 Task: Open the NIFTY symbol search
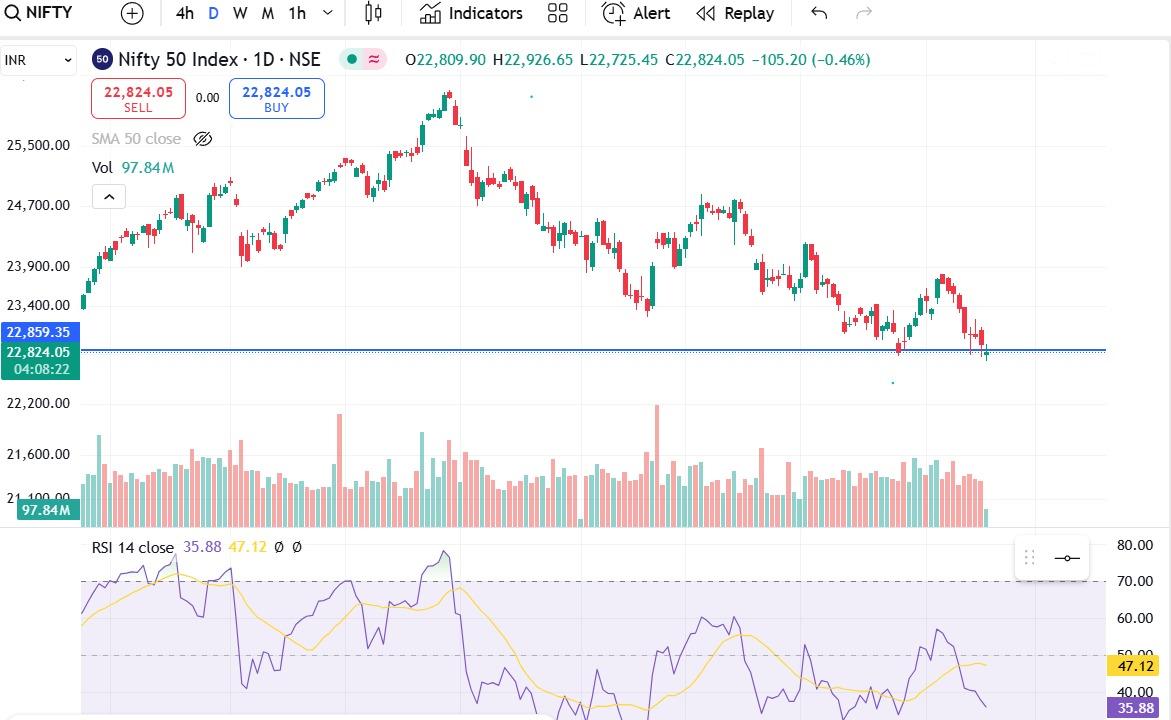coord(39,13)
